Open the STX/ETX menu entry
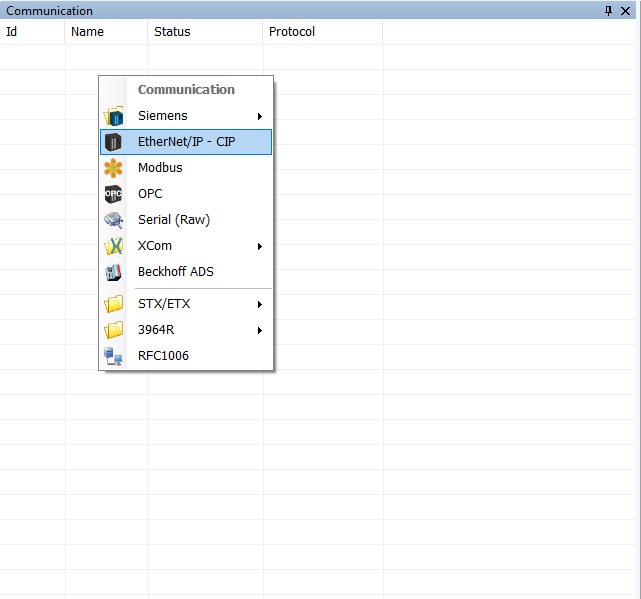Viewport: 641px width, 599px height. (186, 304)
